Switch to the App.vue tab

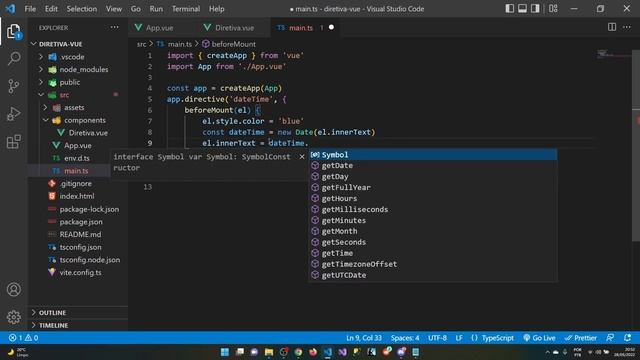(159, 28)
